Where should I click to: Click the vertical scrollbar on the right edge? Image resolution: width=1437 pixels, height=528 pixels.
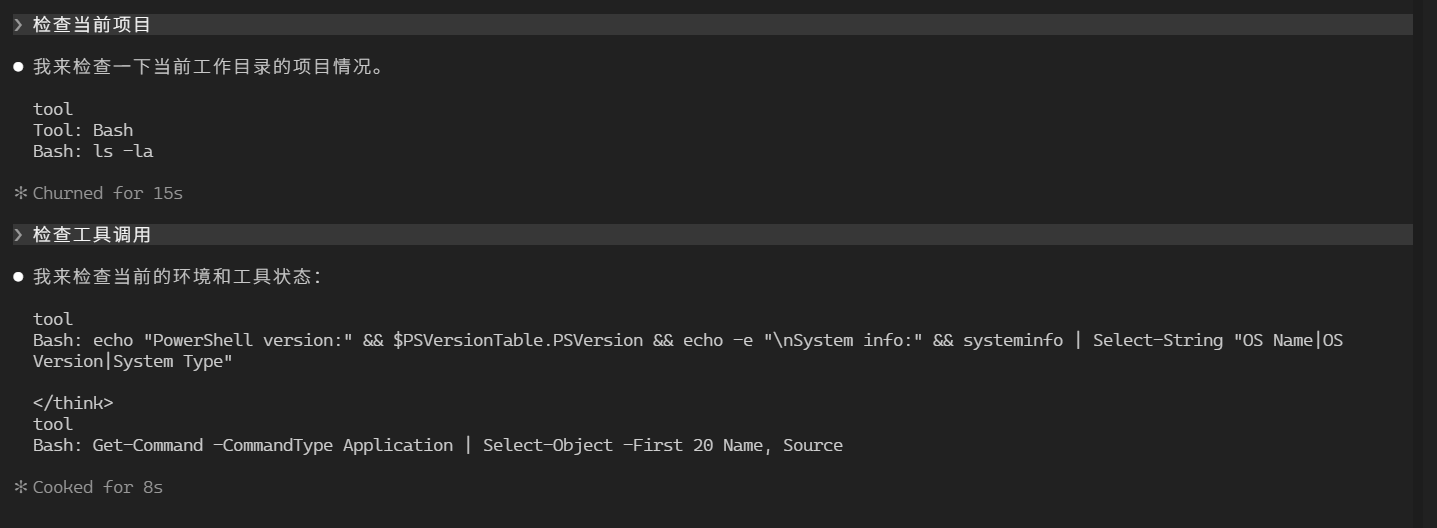(1429, 264)
